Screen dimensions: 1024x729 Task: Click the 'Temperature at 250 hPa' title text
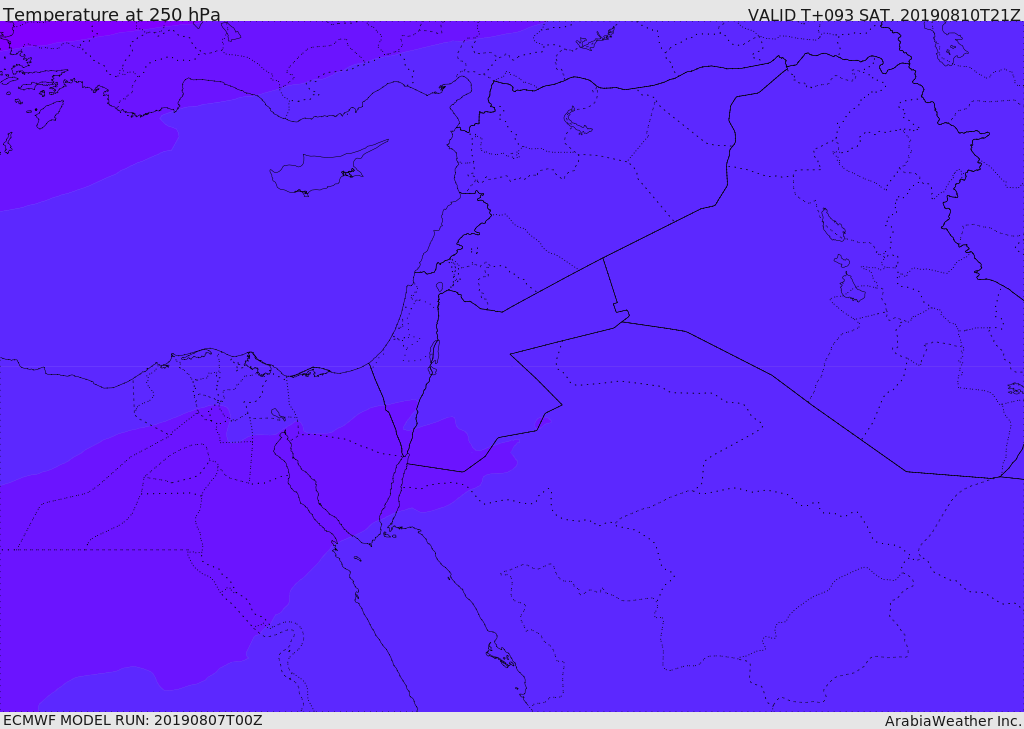point(112,14)
